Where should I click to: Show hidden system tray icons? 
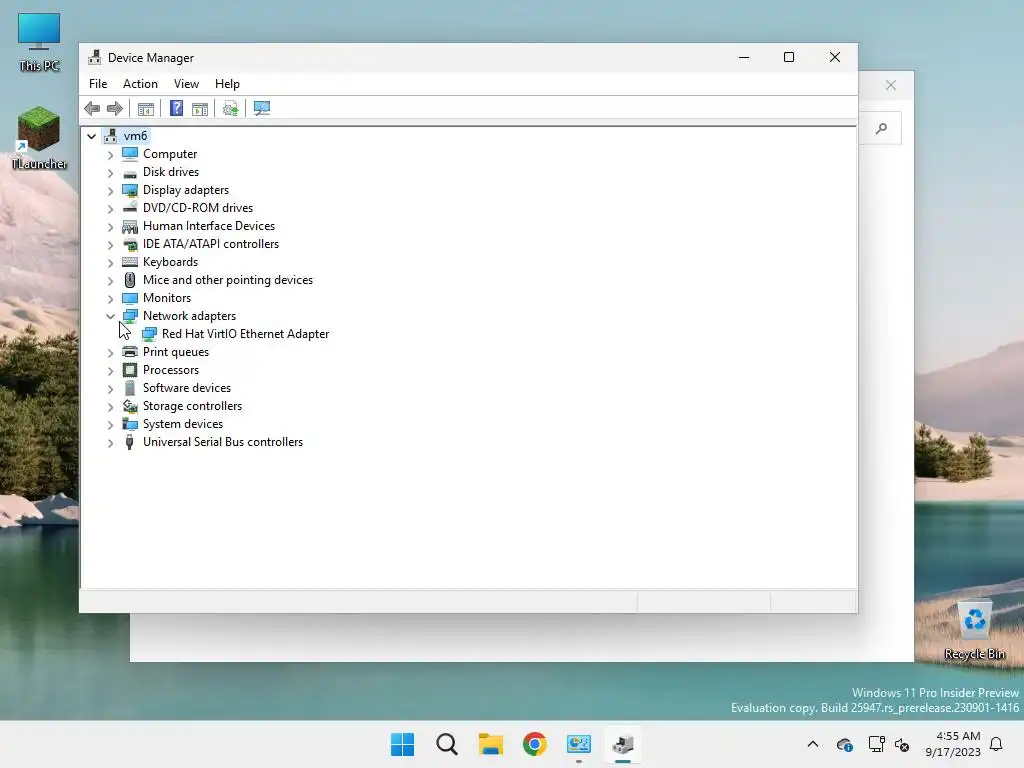point(812,744)
